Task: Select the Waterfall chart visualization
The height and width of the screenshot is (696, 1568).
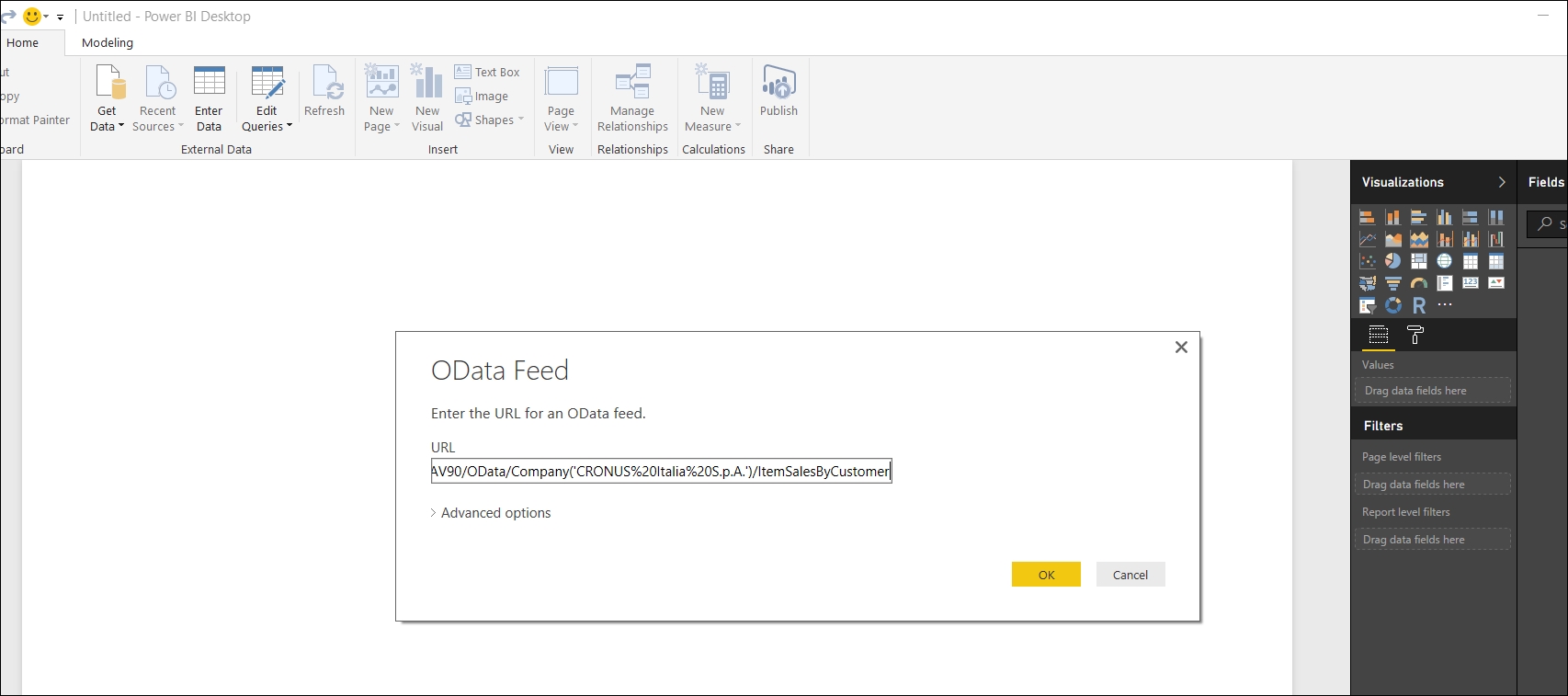Action: pos(1496,239)
